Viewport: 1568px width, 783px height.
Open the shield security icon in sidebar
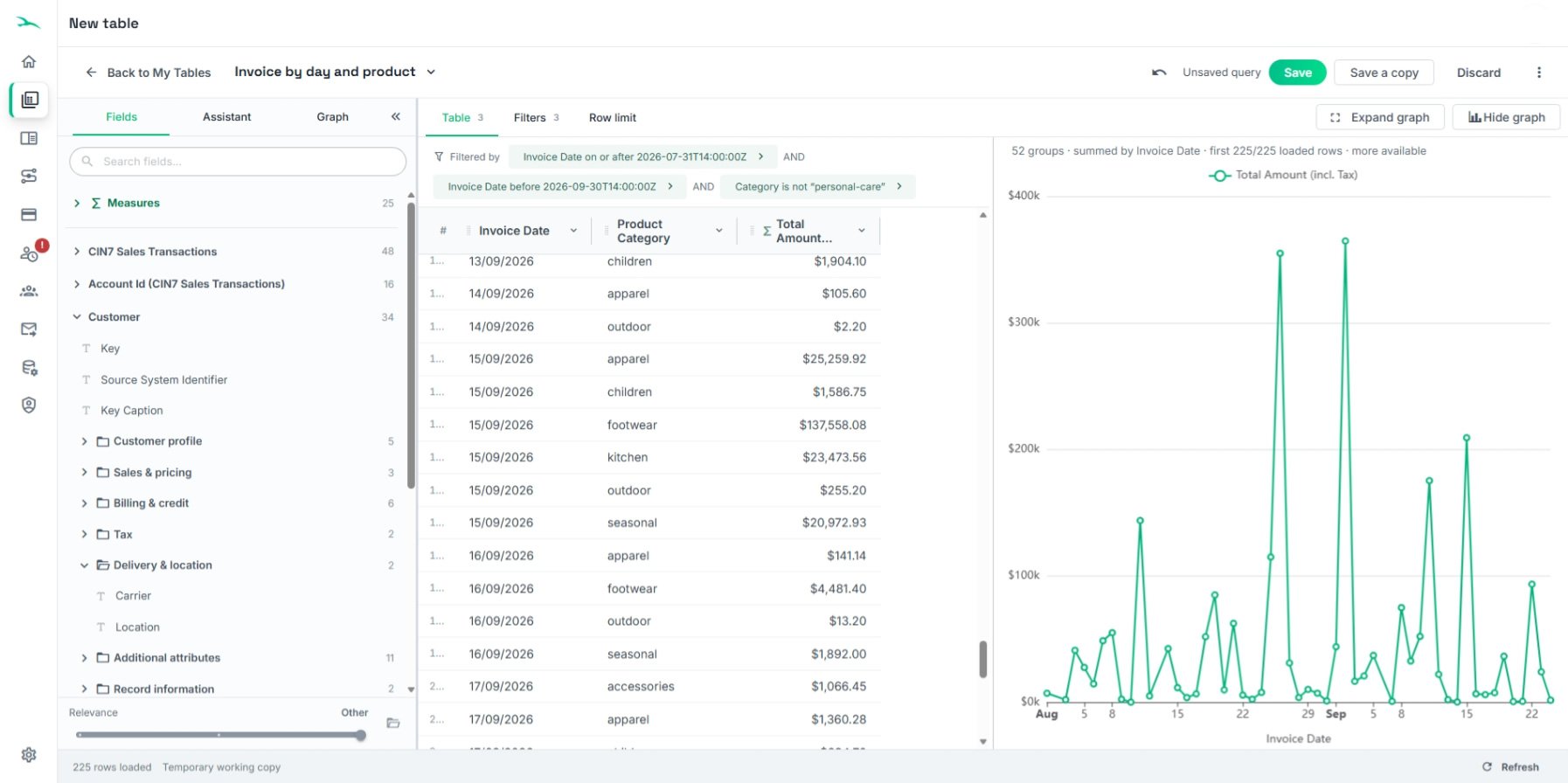29,405
